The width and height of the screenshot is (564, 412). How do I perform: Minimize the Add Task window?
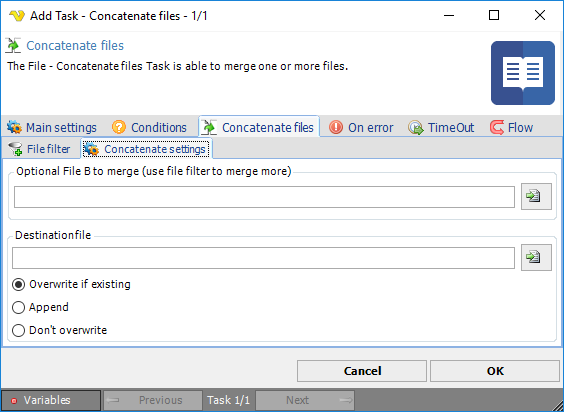point(449,15)
